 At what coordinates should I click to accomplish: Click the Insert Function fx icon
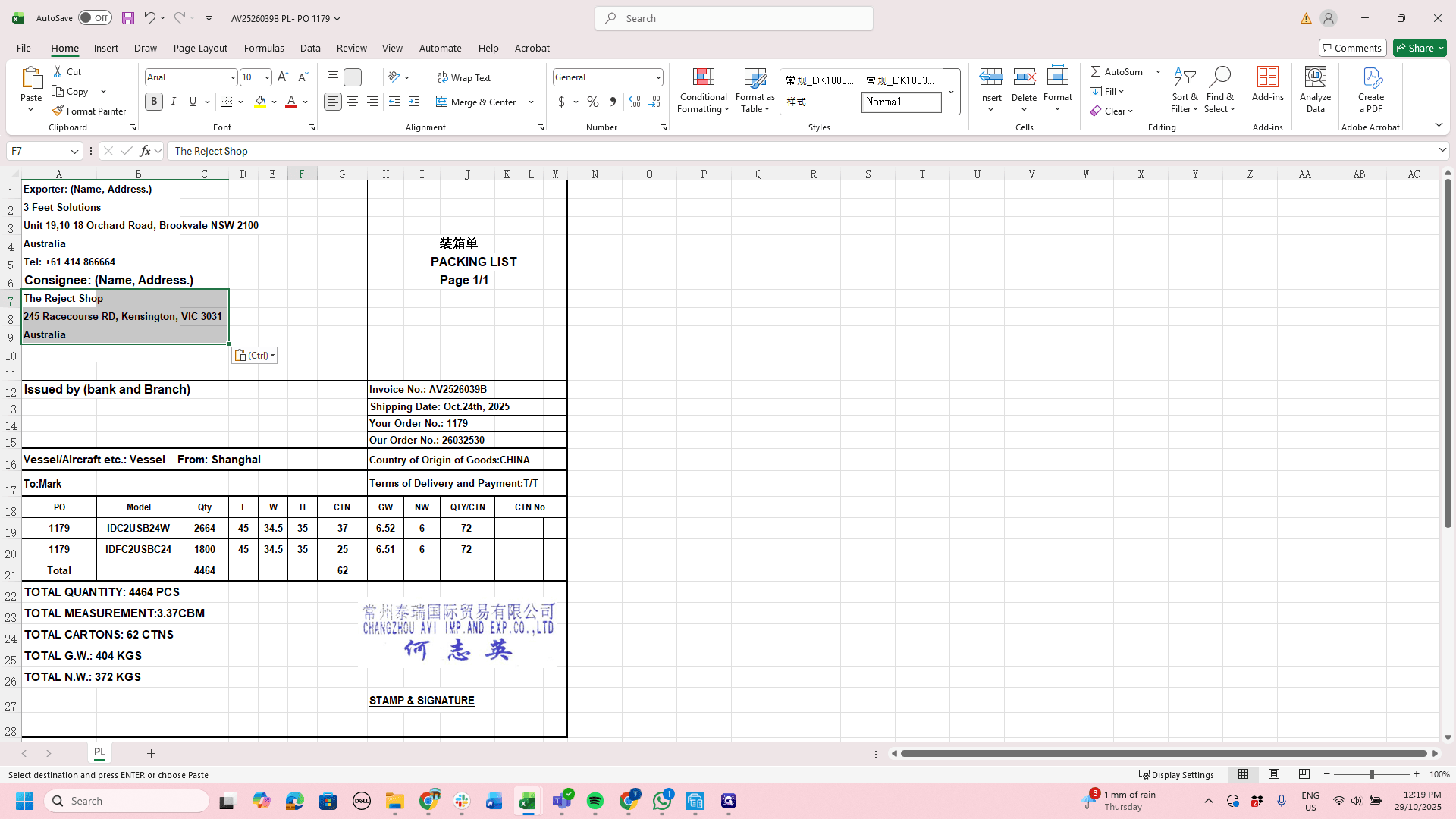pos(145,151)
